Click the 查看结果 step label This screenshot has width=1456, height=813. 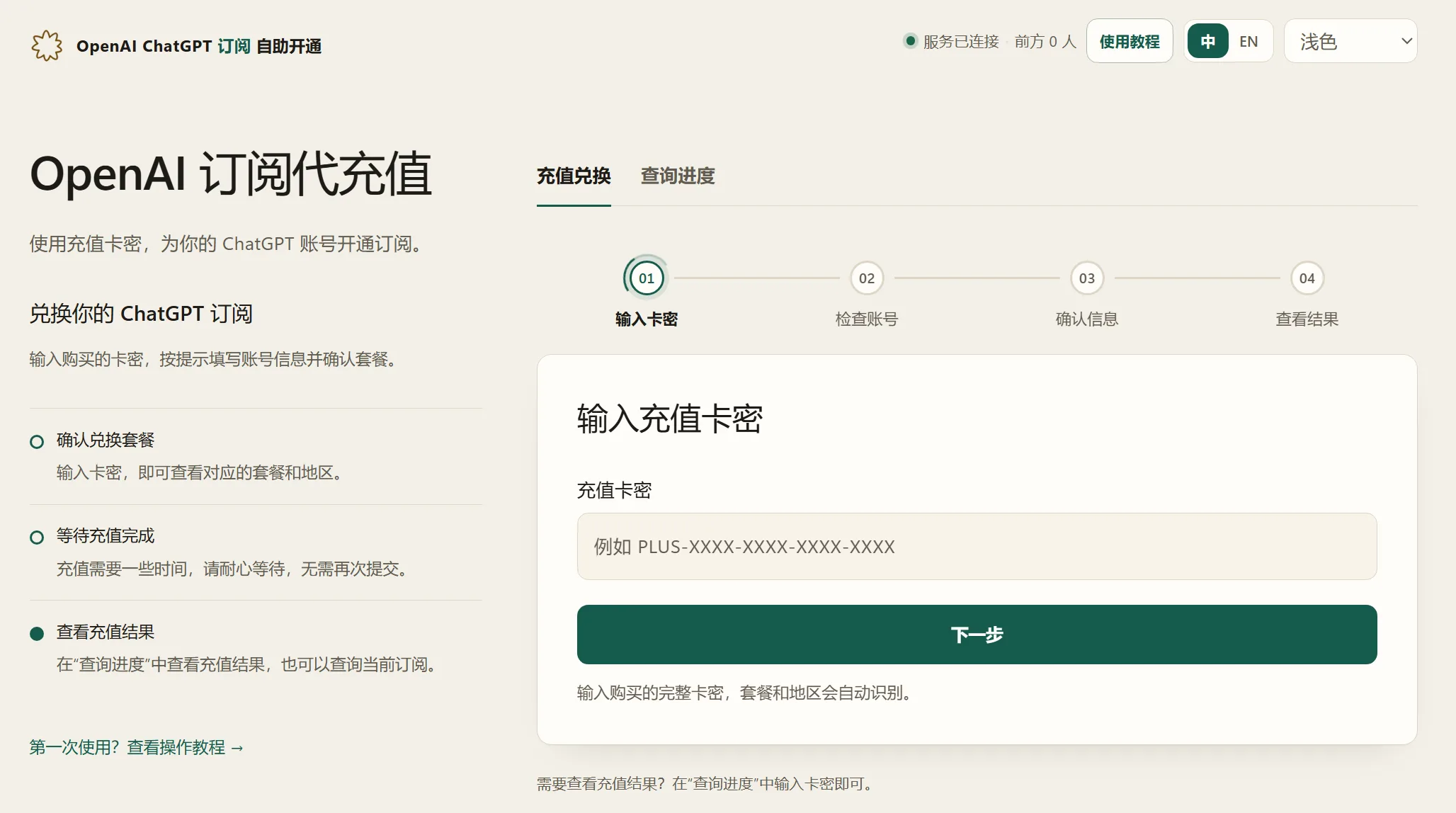(1307, 319)
